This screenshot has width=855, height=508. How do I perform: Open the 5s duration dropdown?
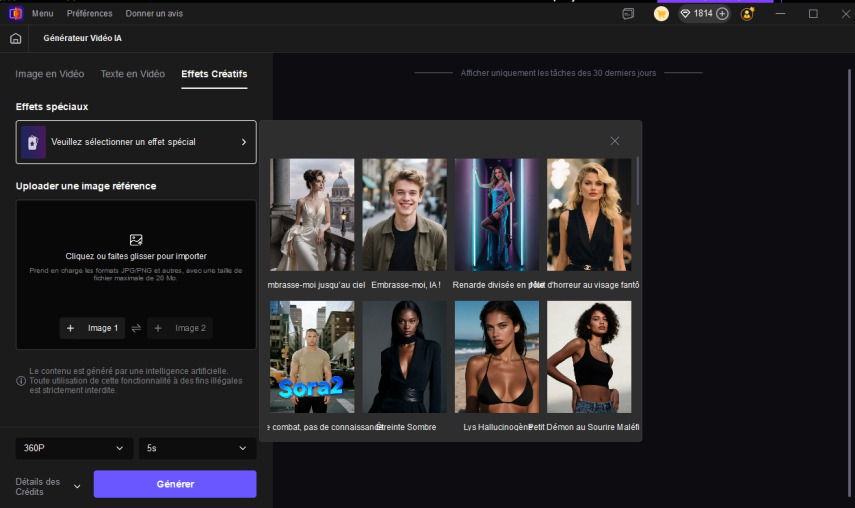pos(197,448)
